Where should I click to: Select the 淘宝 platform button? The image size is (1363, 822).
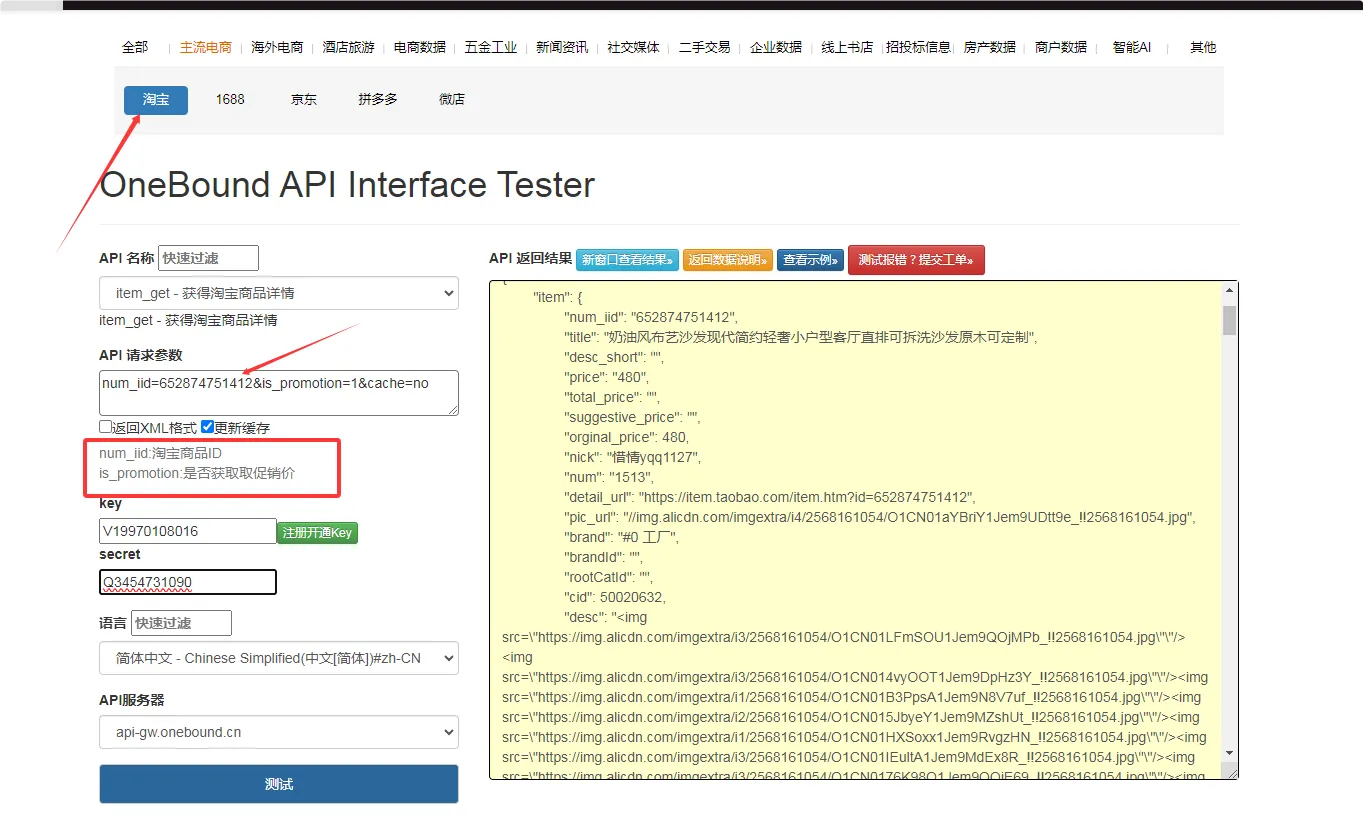click(156, 100)
